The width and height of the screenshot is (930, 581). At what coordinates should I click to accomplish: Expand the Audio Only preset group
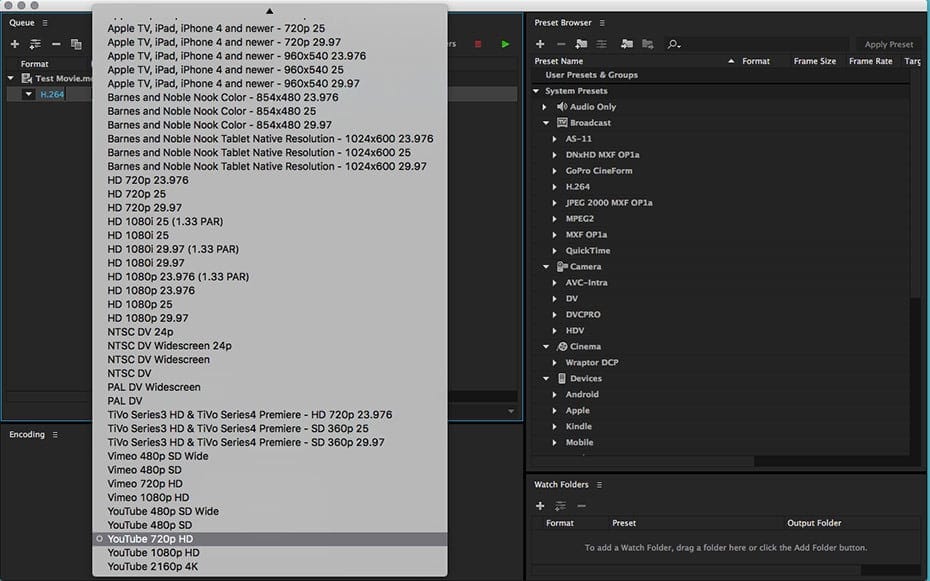[546, 107]
